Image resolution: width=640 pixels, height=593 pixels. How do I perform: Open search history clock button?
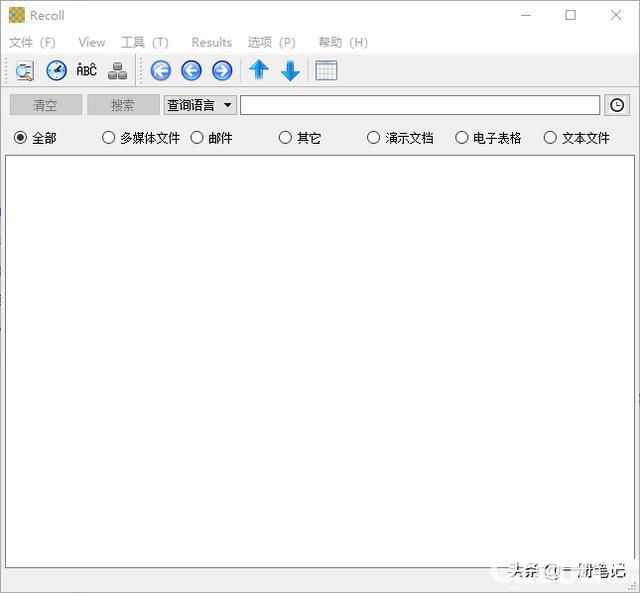pos(617,105)
